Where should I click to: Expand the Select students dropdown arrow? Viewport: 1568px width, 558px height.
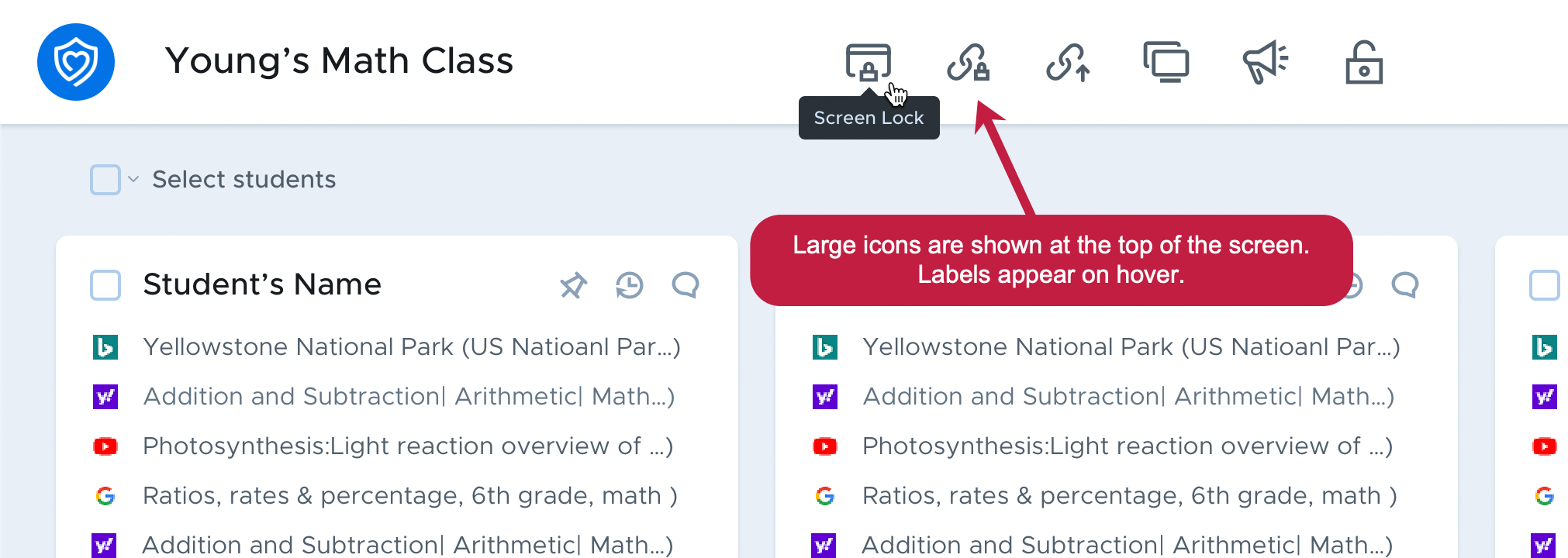133,180
